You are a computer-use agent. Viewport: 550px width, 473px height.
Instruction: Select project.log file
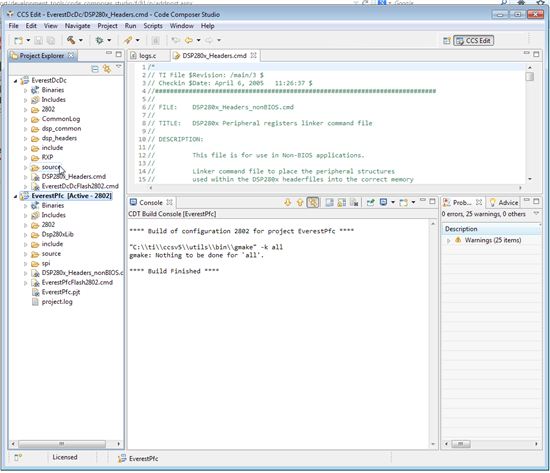coord(57,302)
